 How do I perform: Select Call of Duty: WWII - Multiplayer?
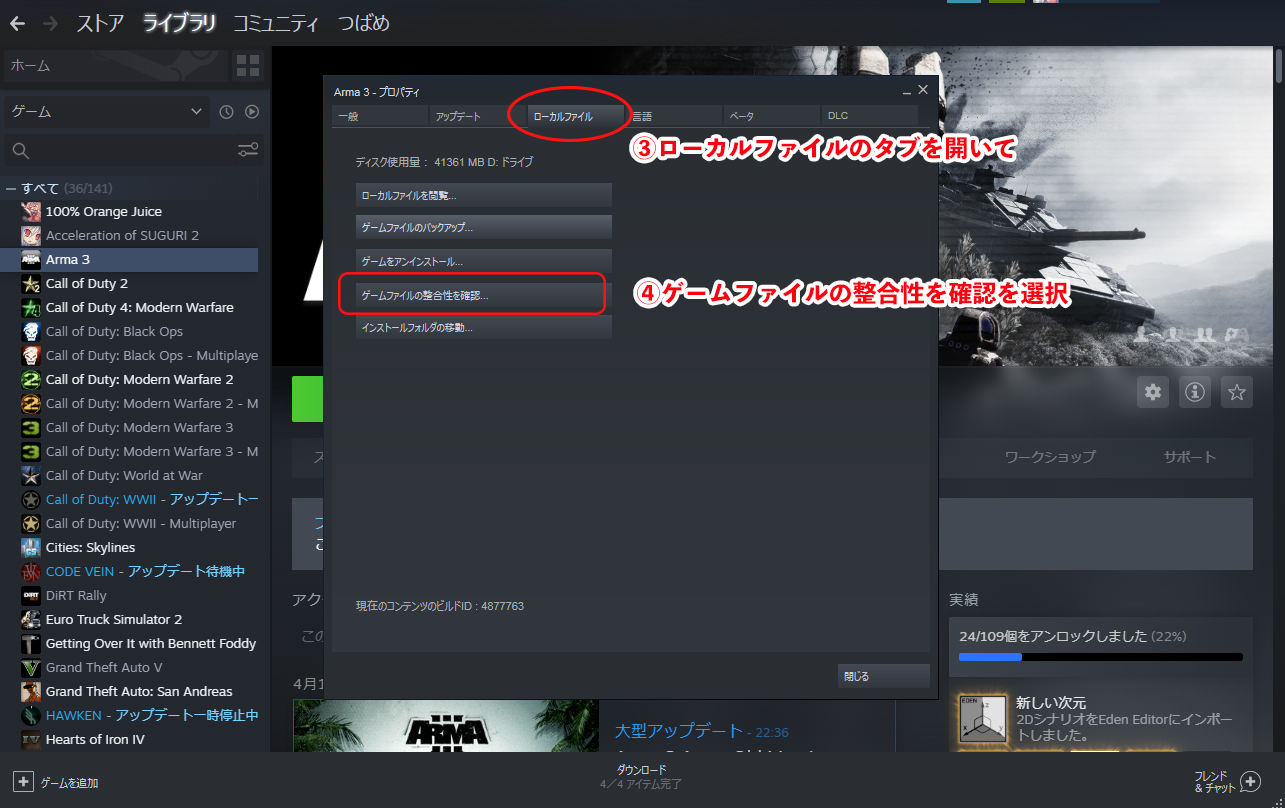tap(130, 523)
